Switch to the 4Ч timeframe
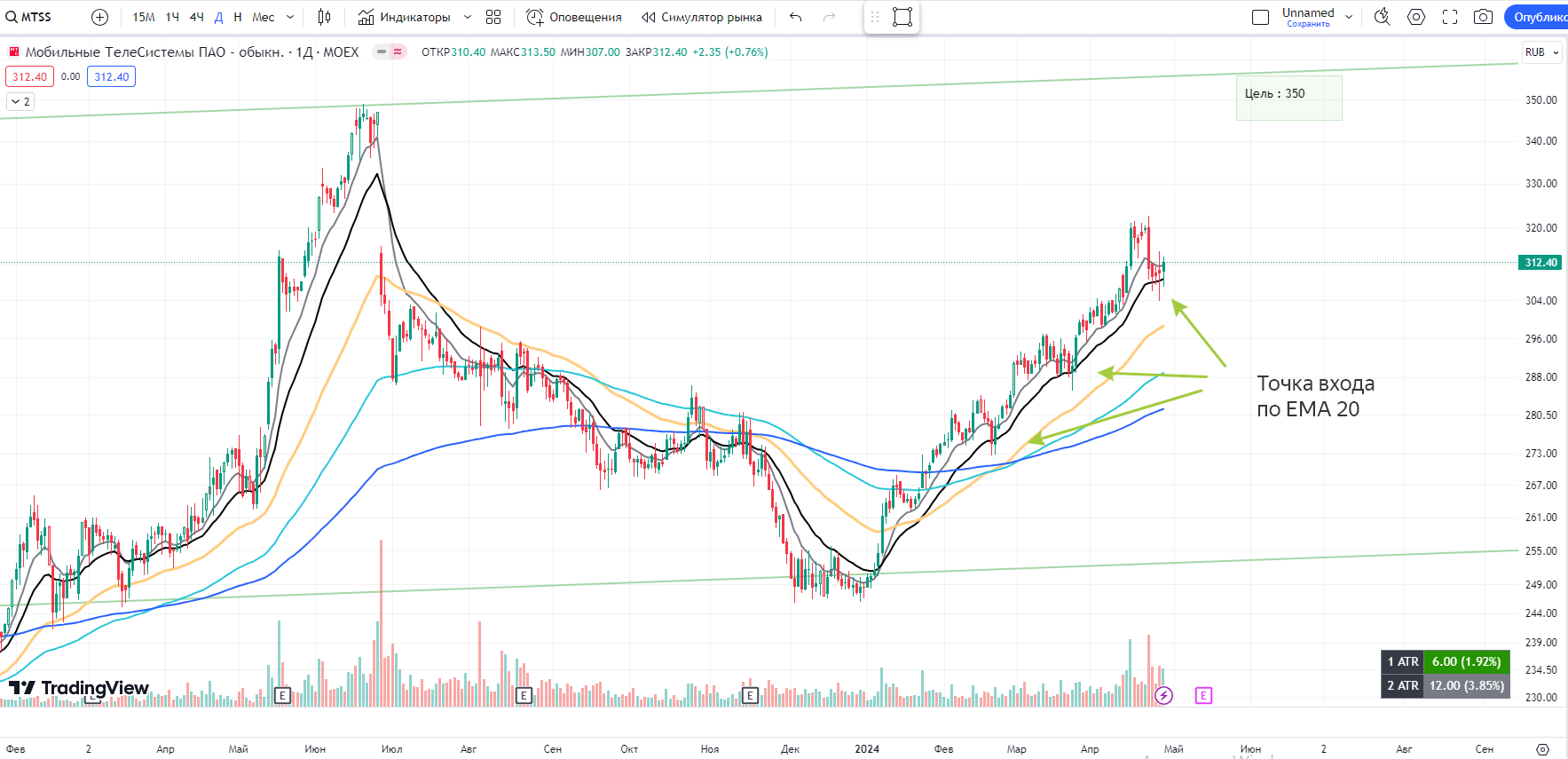This screenshot has width=1568, height=759. pos(197,17)
